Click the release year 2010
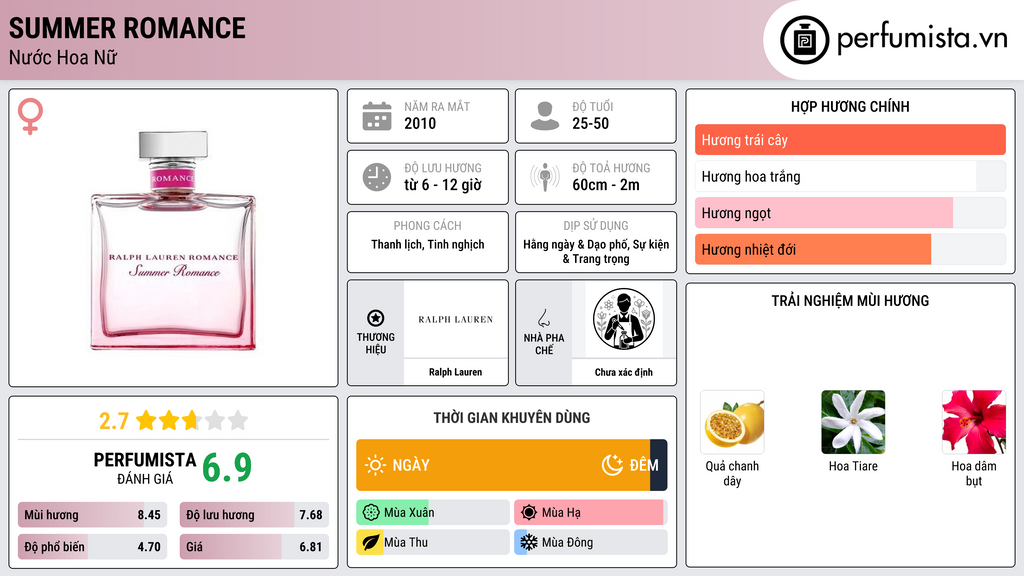 coord(420,123)
